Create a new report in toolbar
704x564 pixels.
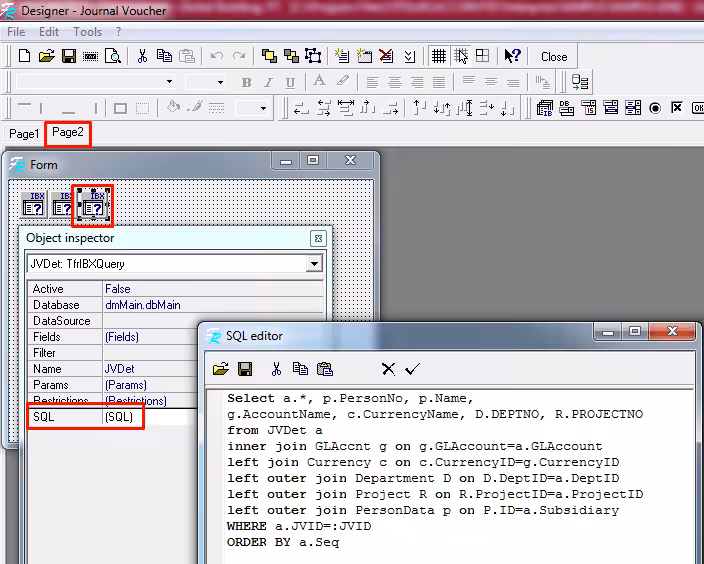pyautogui.click(x=25, y=56)
